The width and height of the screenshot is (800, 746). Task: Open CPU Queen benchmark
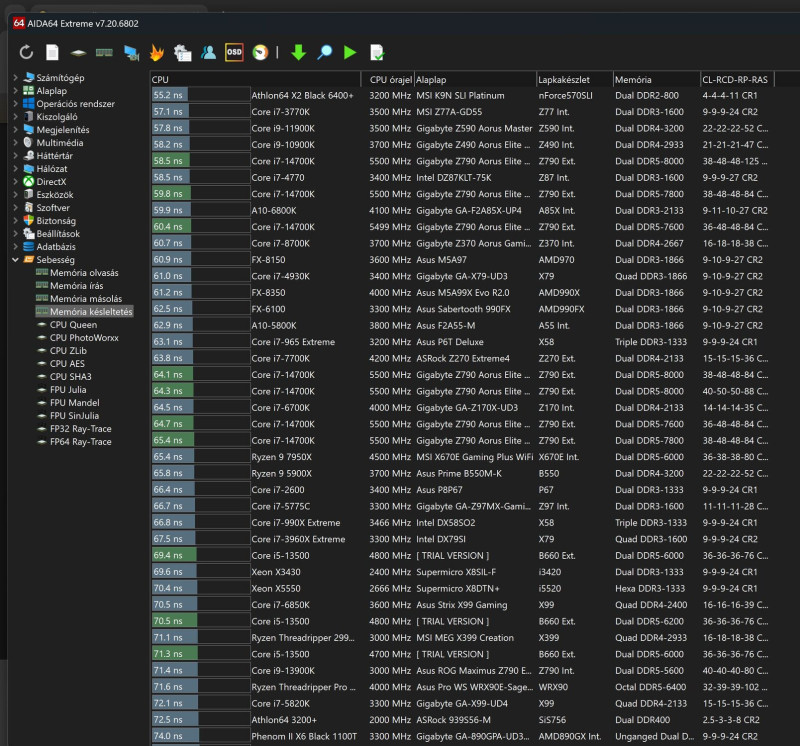tap(73, 325)
